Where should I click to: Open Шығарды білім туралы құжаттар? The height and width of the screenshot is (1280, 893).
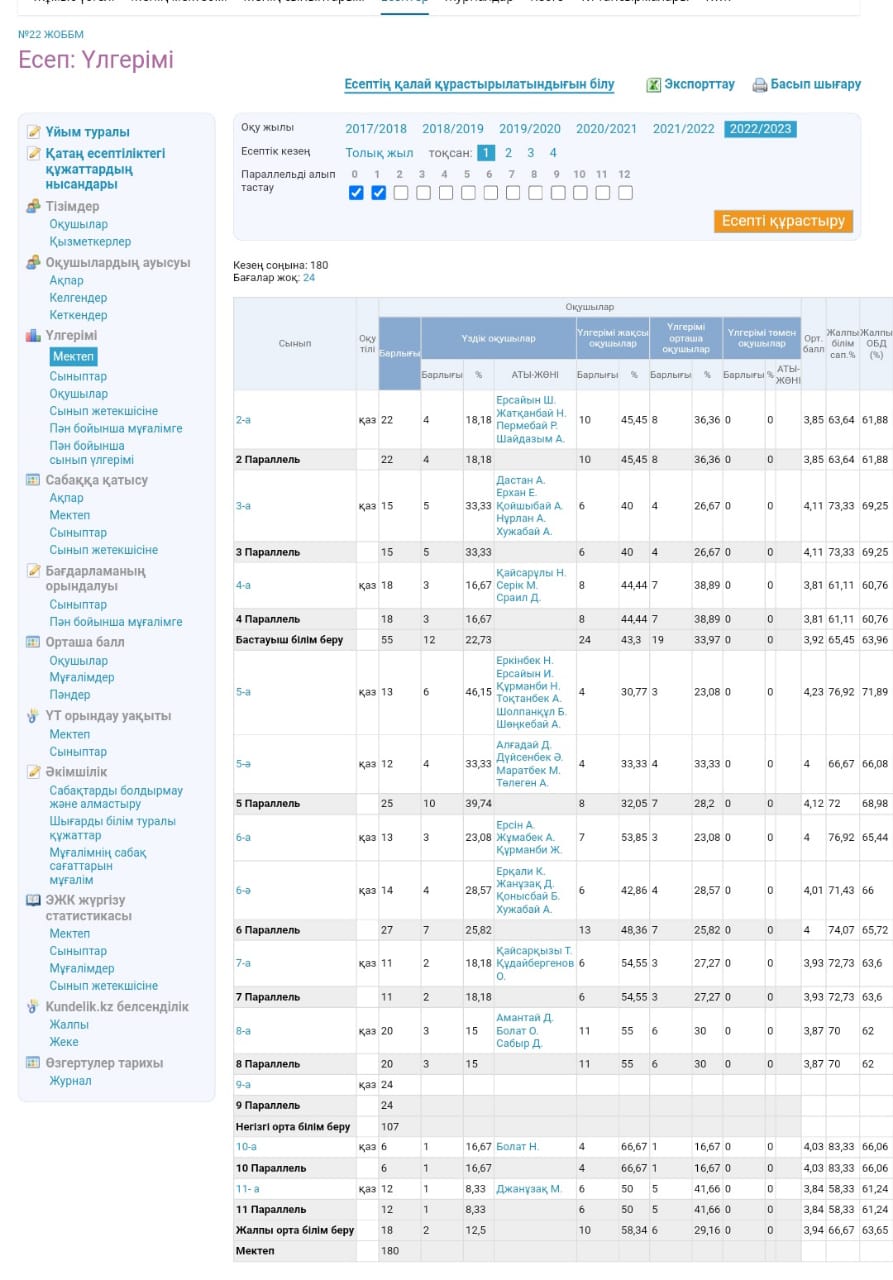pyautogui.click(x=112, y=828)
